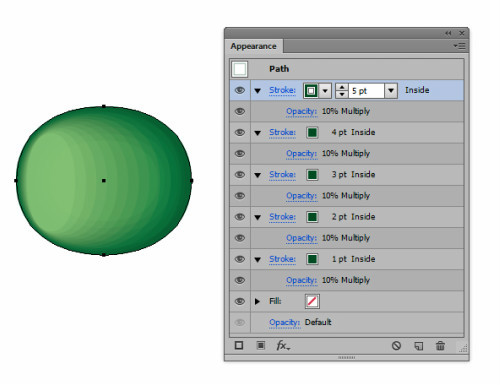Click the Delete Selected Item trash icon

click(x=440, y=346)
